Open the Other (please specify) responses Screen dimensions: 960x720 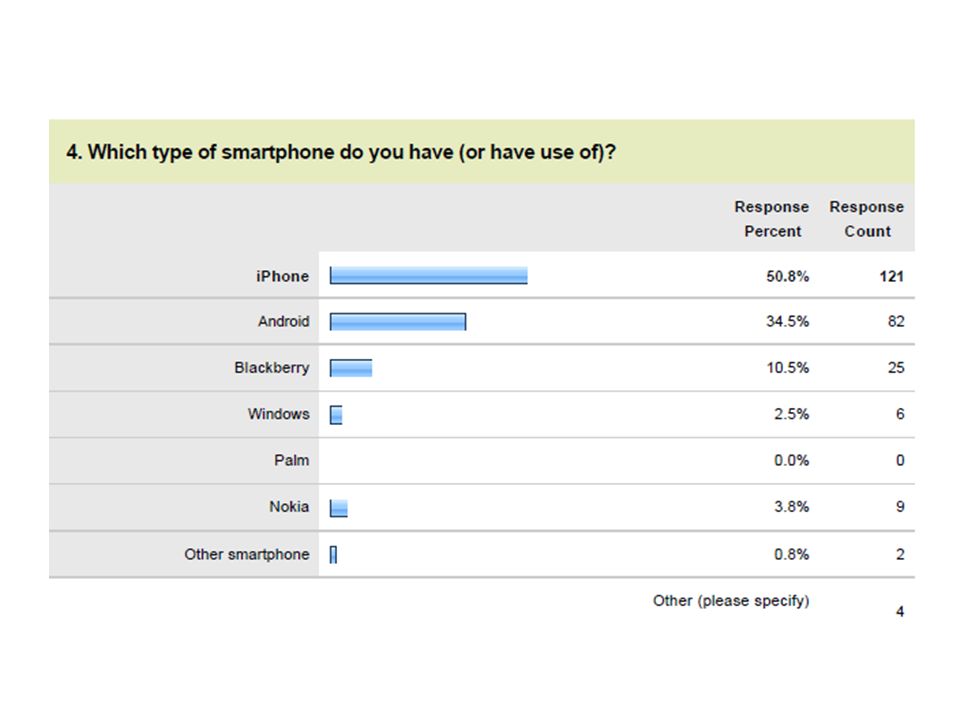point(731,601)
